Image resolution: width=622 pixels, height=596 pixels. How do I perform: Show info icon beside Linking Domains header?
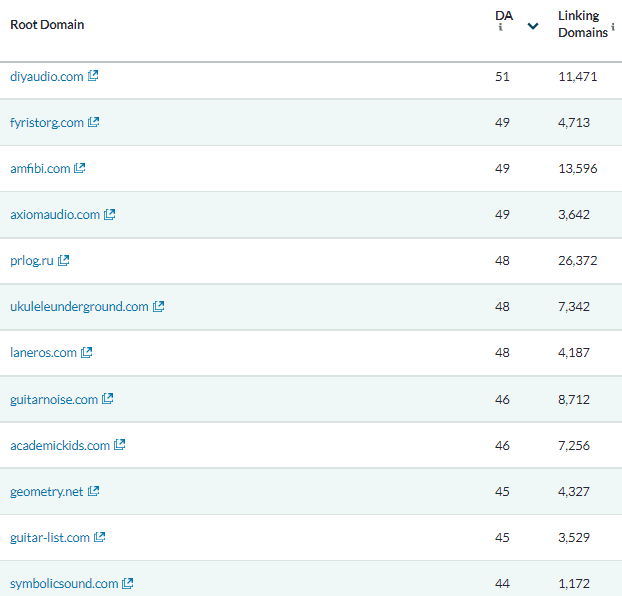click(x=613, y=27)
